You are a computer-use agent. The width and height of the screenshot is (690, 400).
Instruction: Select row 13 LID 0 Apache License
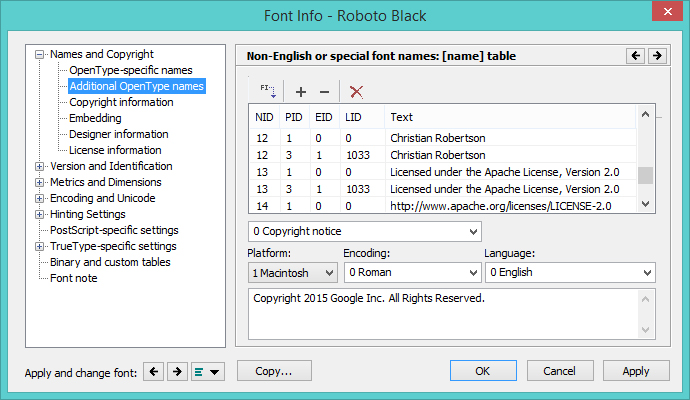click(x=443, y=172)
